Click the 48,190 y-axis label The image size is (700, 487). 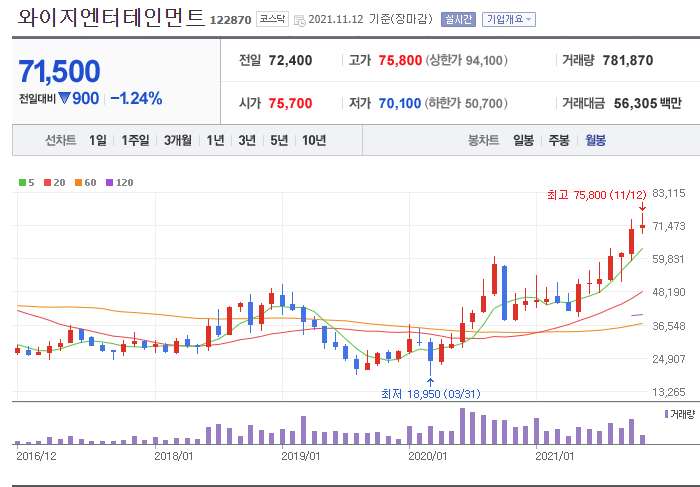coord(668,292)
